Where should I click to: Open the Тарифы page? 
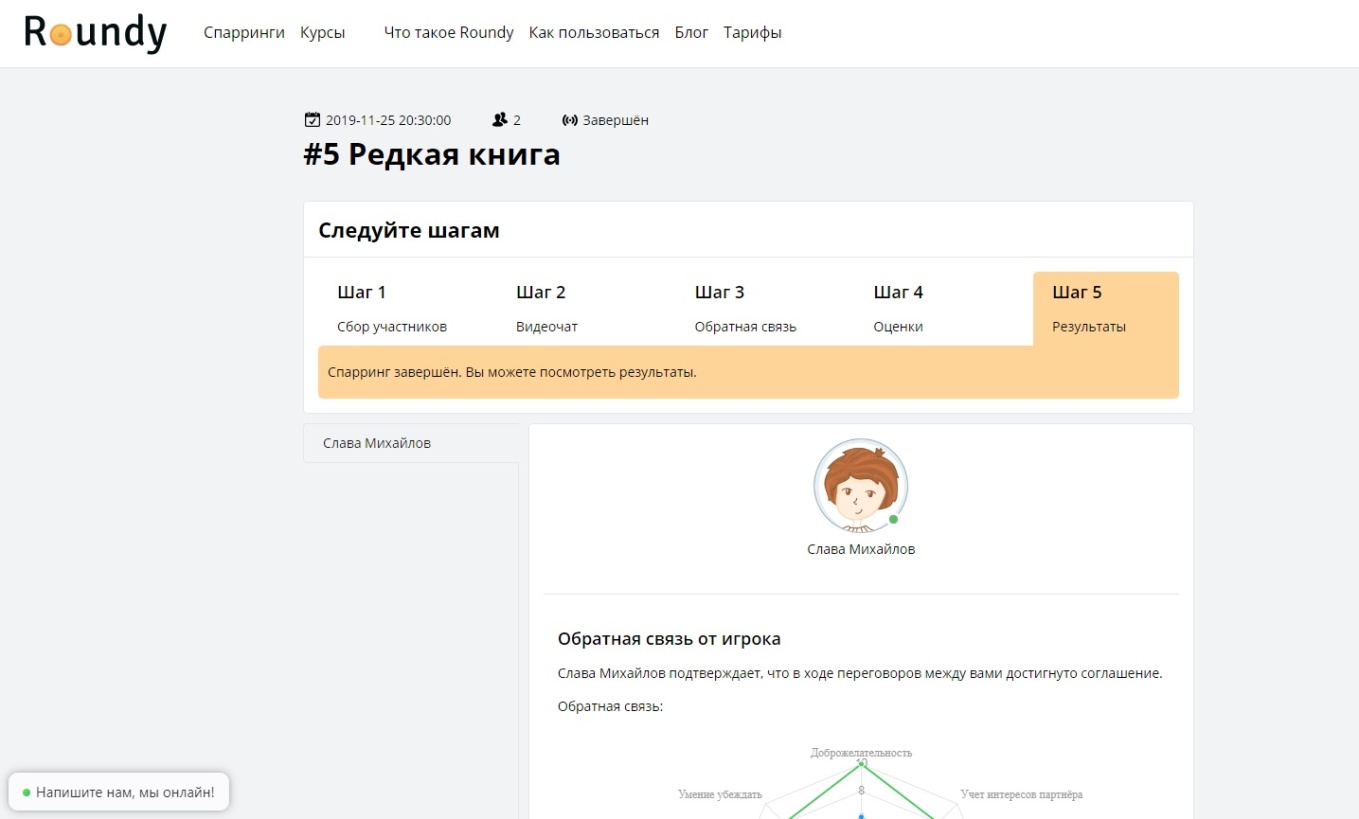click(x=752, y=33)
